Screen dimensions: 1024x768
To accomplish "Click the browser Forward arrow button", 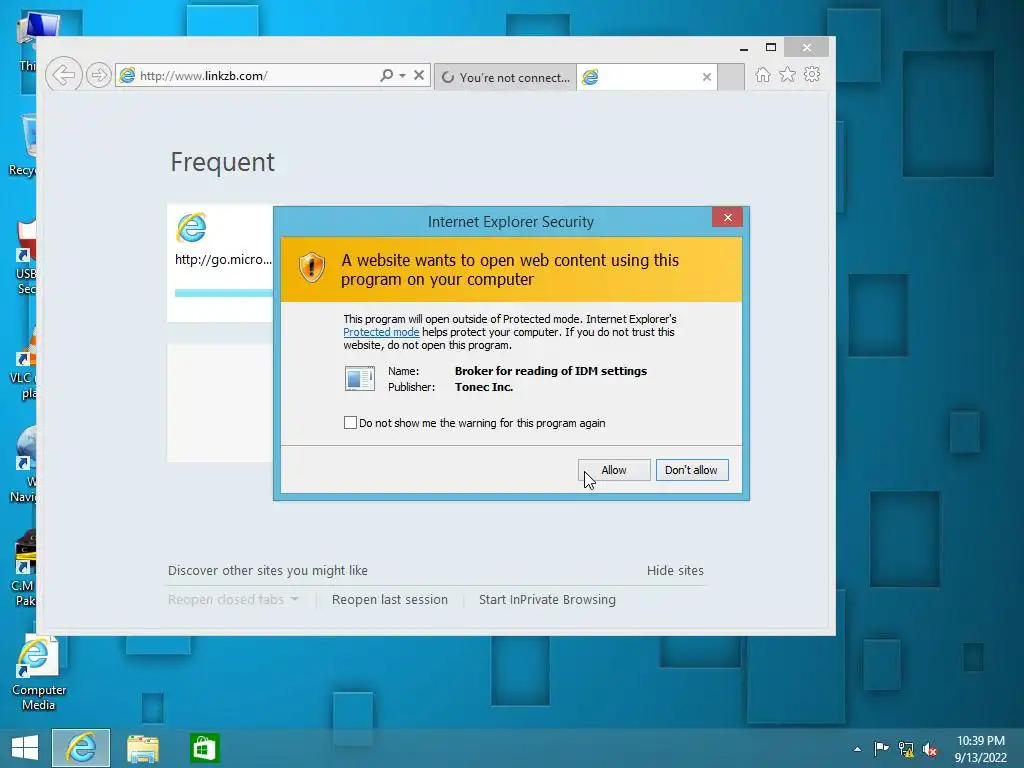I will pyautogui.click(x=99, y=76).
